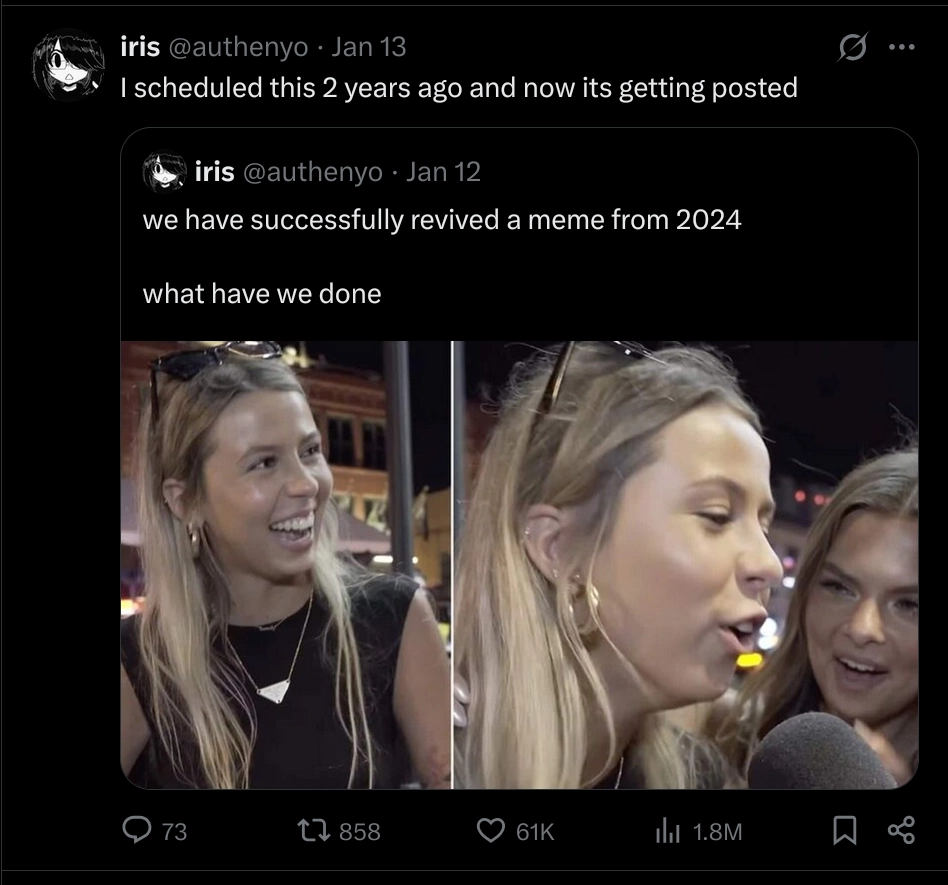The height and width of the screenshot is (885, 948).
Task: Click the bold "iris" name on main tweet
Action: (x=139, y=46)
